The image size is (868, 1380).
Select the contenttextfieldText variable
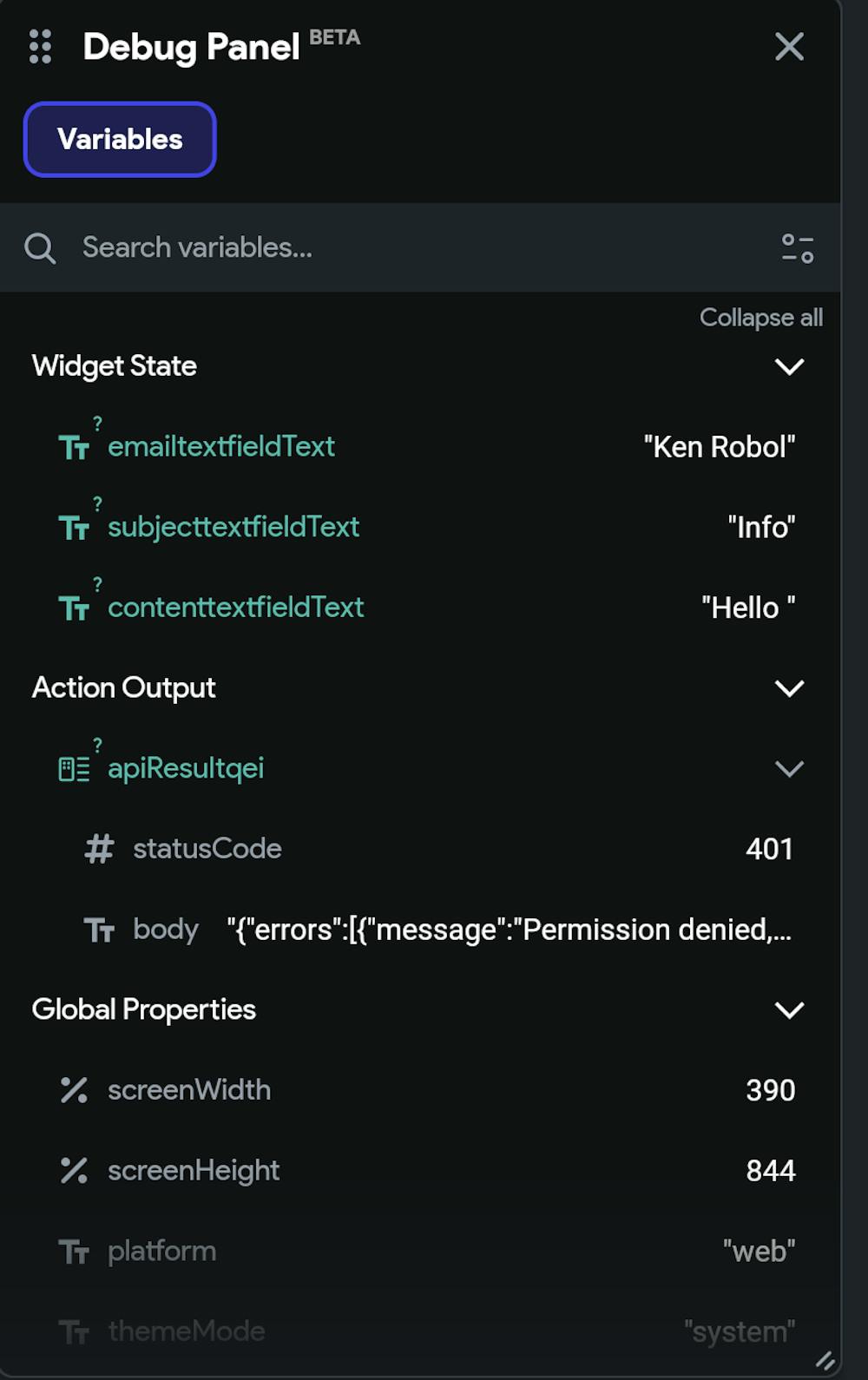click(x=235, y=608)
